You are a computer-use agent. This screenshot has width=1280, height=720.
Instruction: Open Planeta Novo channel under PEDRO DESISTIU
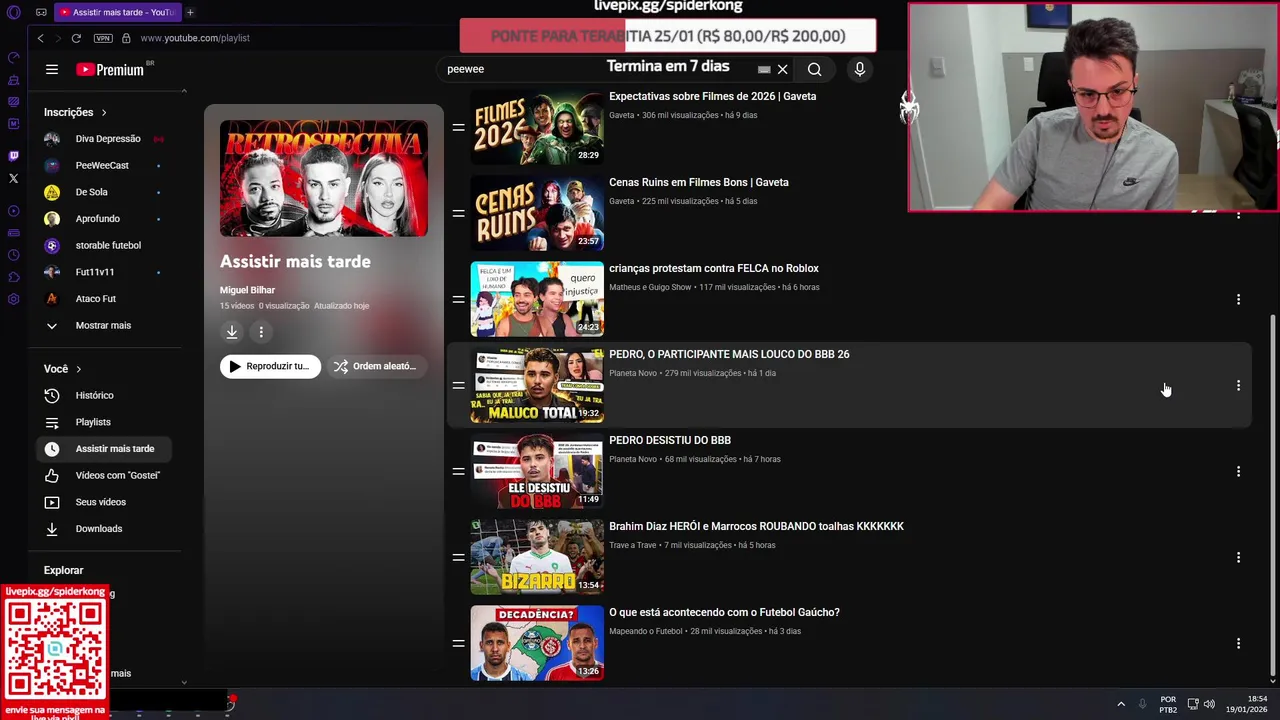[x=633, y=459]
